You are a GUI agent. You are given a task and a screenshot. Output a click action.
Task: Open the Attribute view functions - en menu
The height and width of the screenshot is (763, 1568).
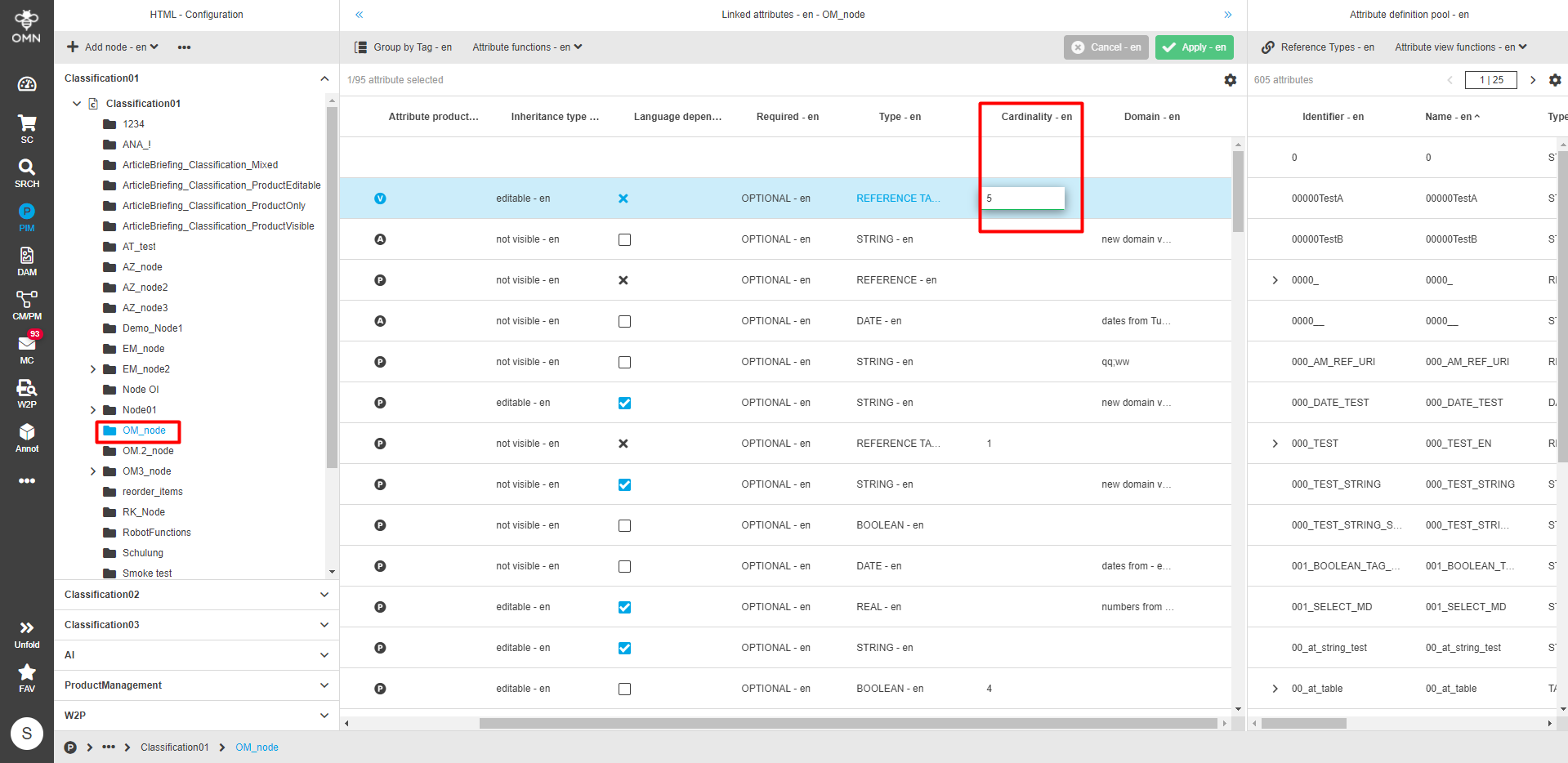[x=1460, y=47]
